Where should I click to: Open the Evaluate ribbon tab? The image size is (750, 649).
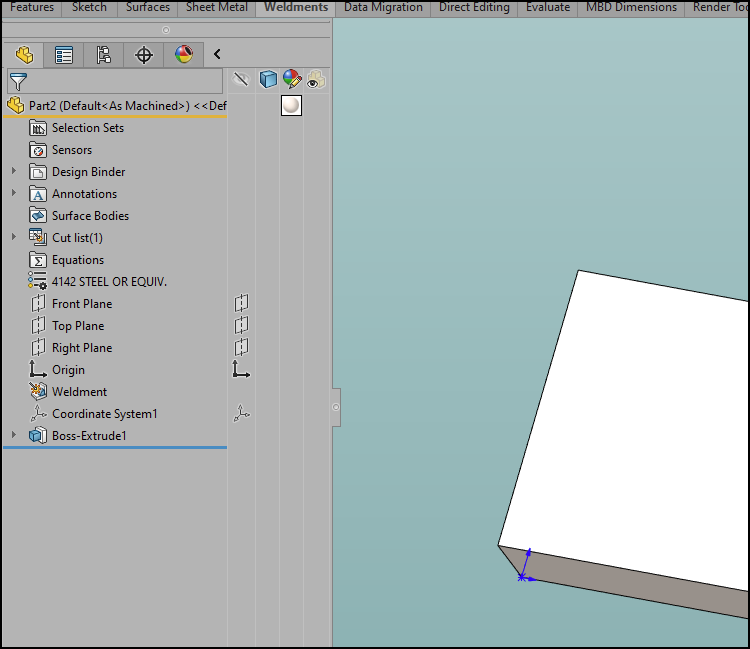[548, 8]
